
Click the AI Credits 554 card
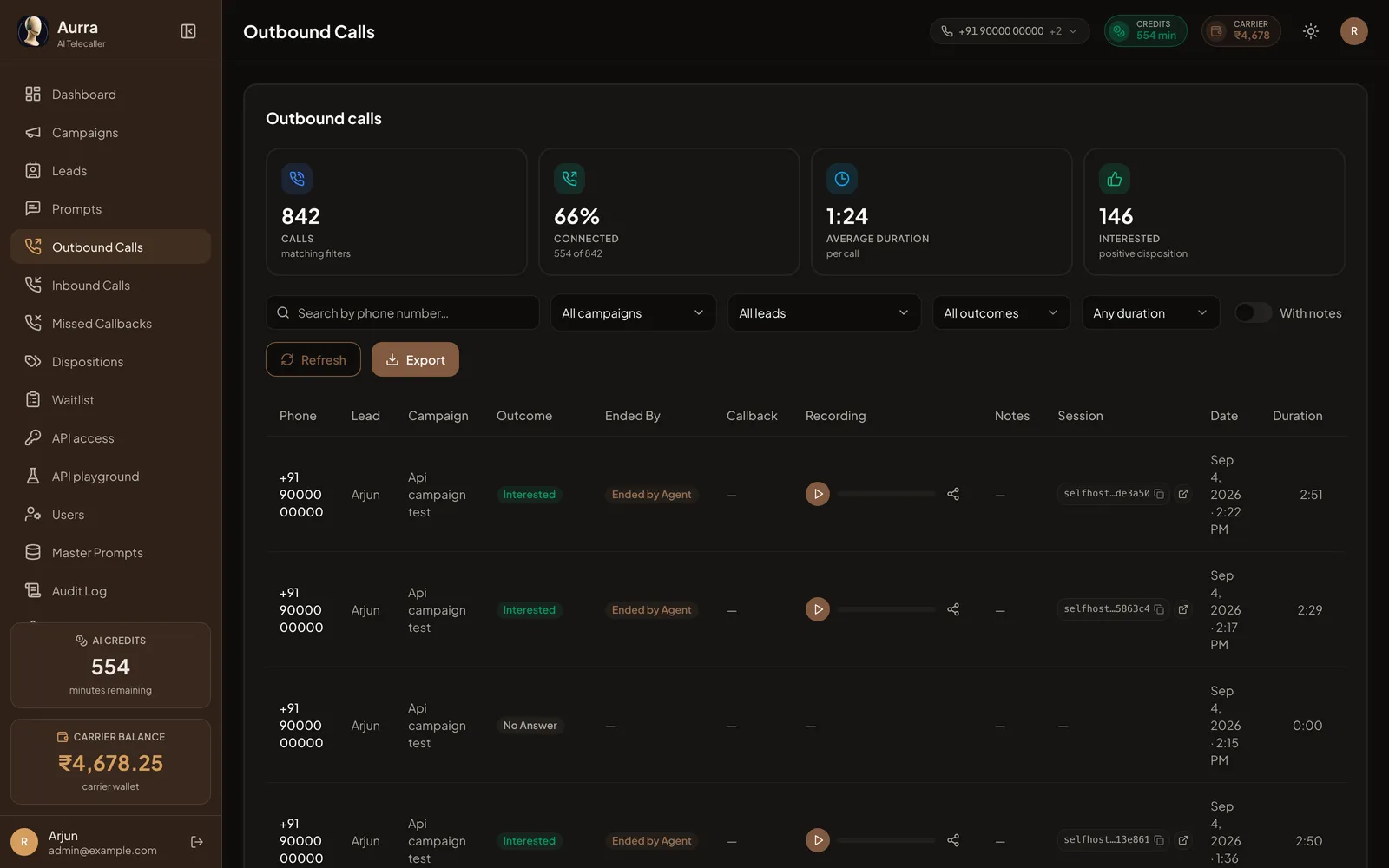(110, 665)
